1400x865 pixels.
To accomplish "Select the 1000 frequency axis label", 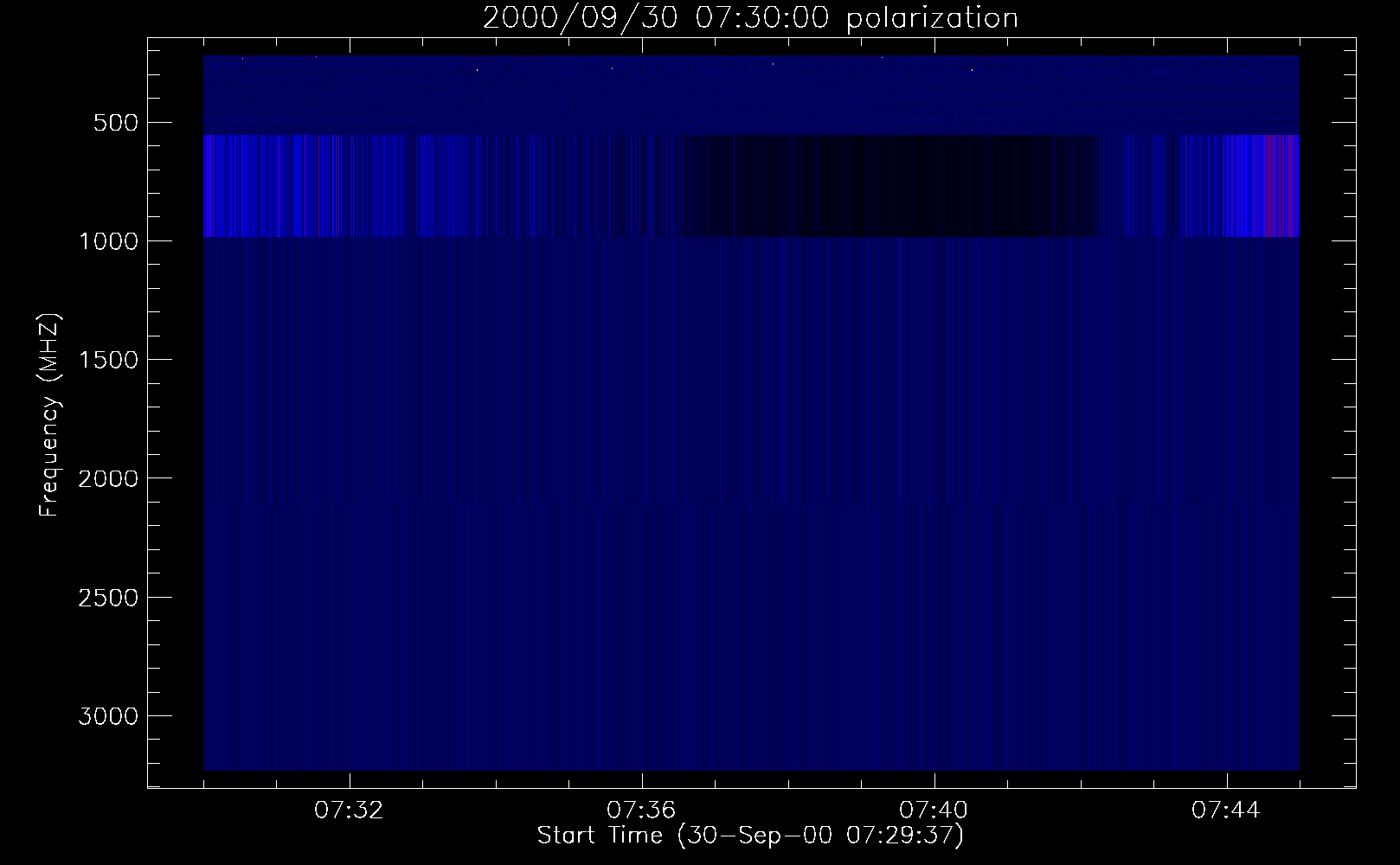I will (108, 241).
